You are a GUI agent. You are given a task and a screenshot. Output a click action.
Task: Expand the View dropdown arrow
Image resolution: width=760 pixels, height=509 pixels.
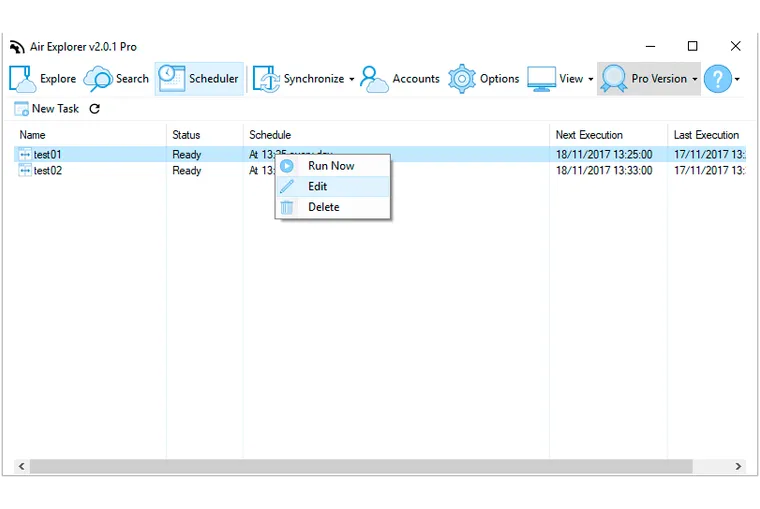tap(590, 79)
